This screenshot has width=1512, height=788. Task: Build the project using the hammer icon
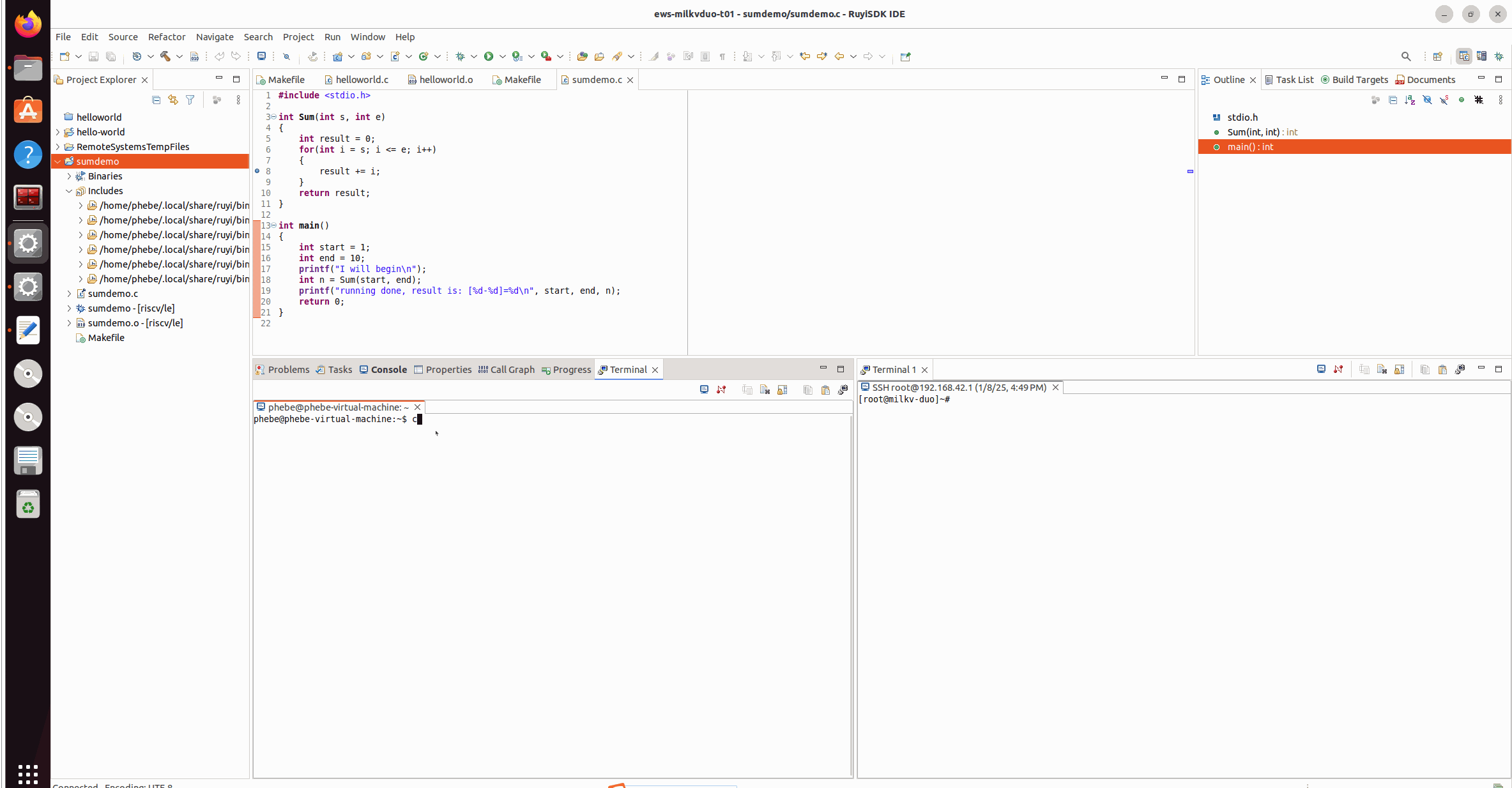[164, 56]
